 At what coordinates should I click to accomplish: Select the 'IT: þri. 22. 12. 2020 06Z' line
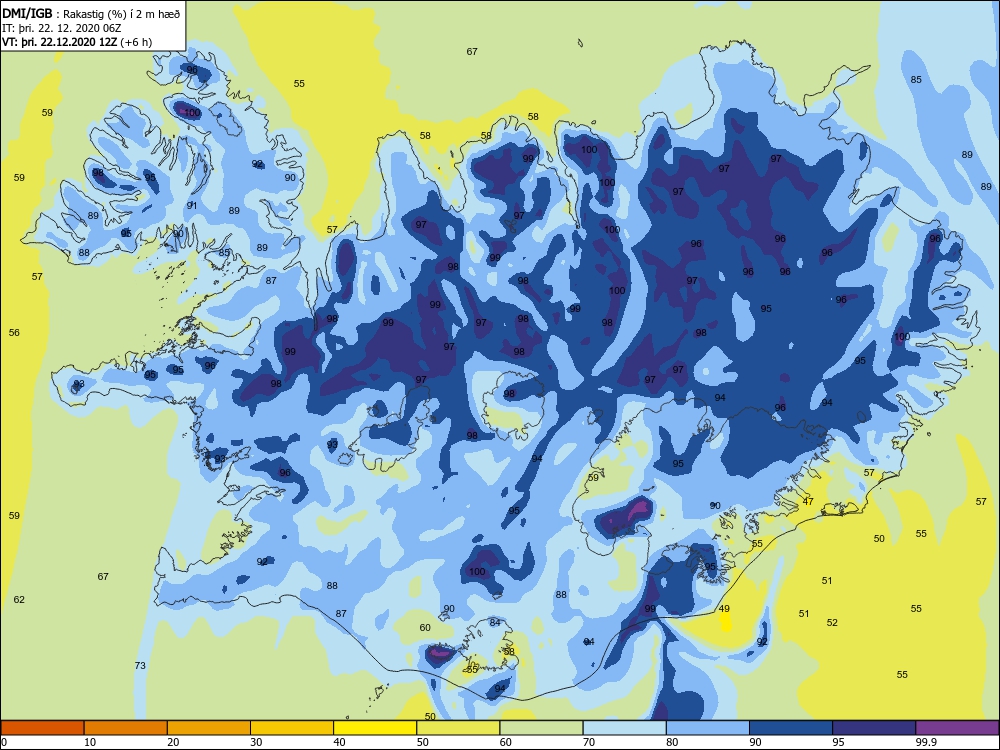[x=61, y=28]
